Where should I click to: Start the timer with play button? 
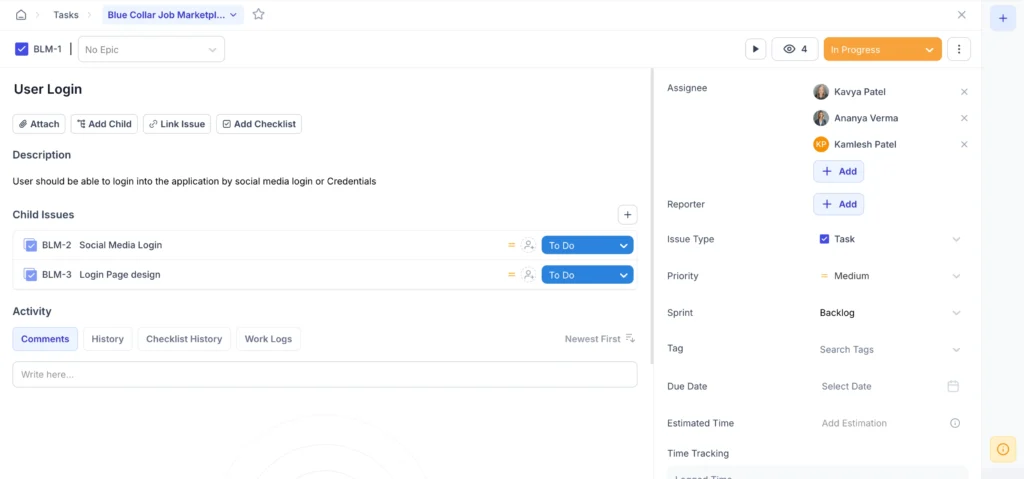755,49
